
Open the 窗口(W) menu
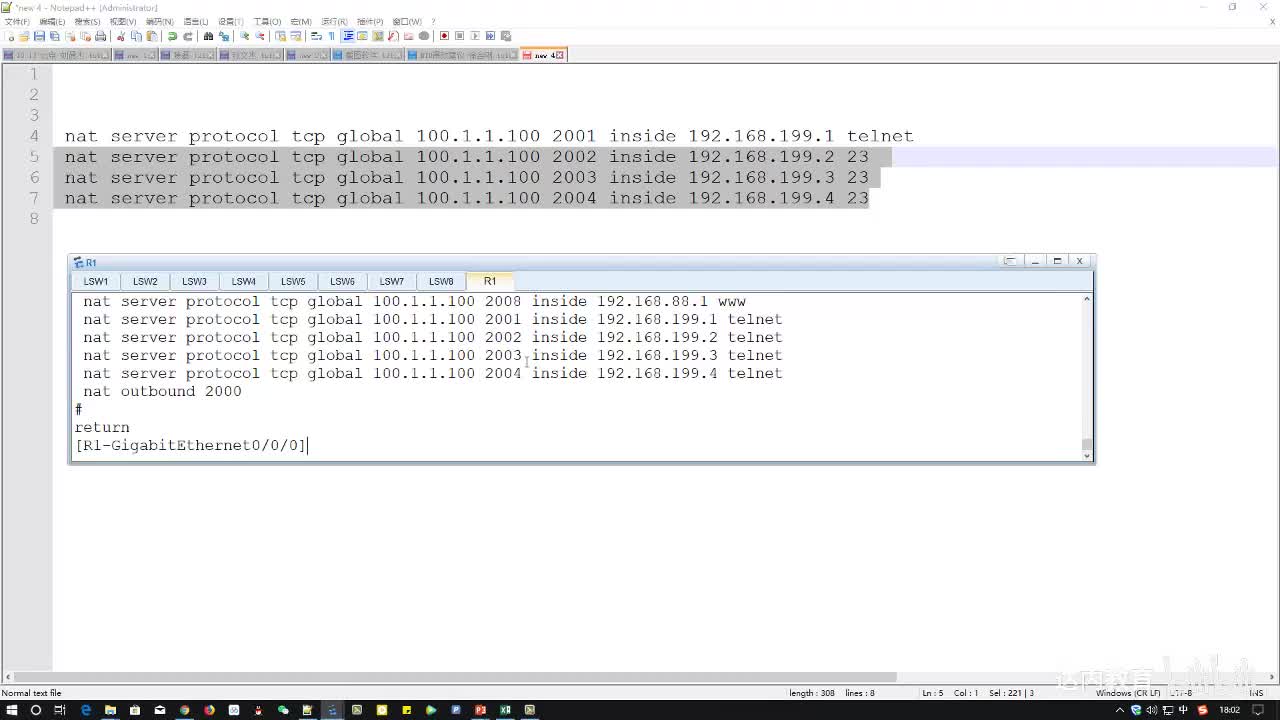[x=407, y=21]
